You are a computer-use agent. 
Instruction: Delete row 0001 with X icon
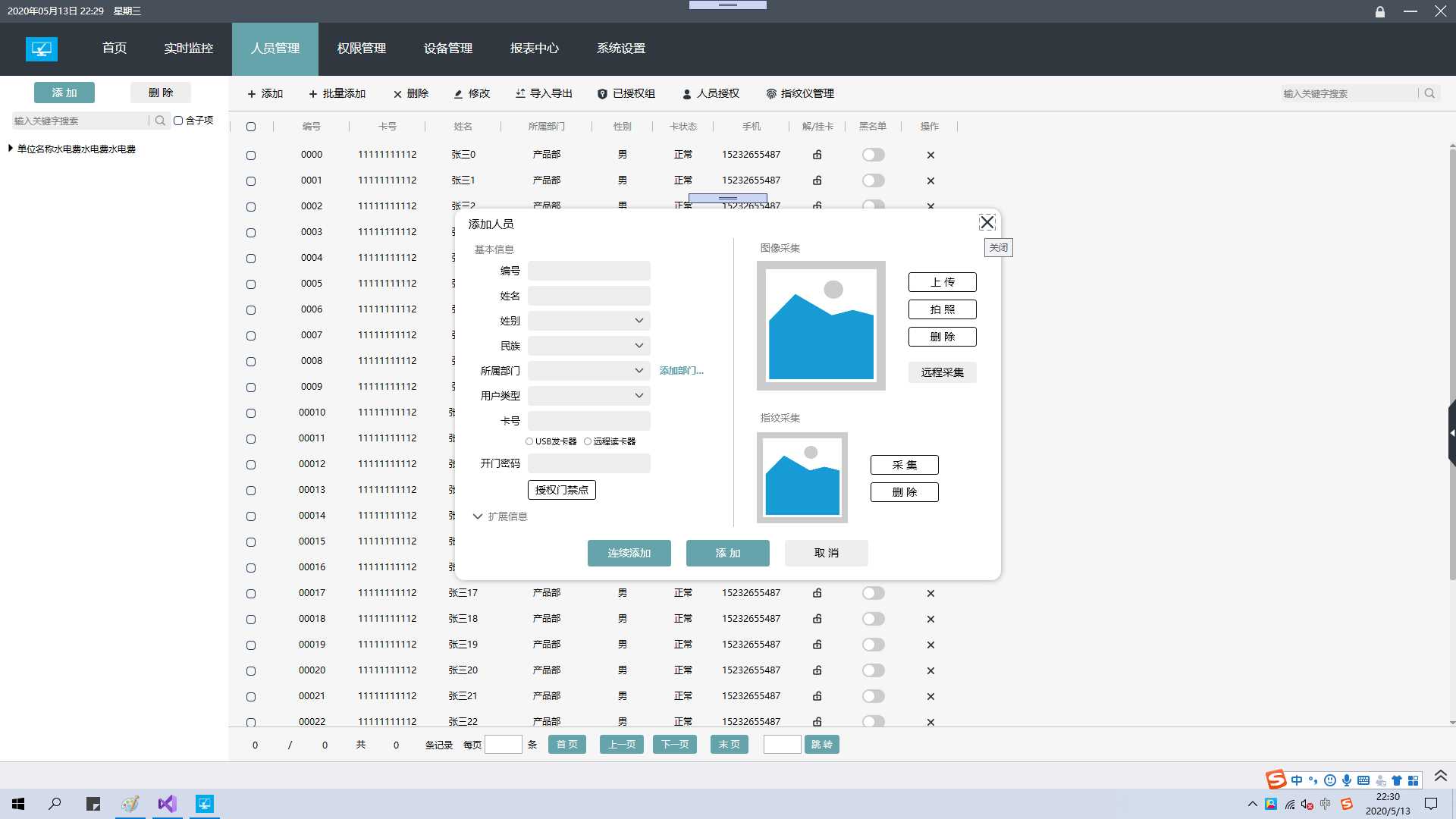(x=930, y=180)
